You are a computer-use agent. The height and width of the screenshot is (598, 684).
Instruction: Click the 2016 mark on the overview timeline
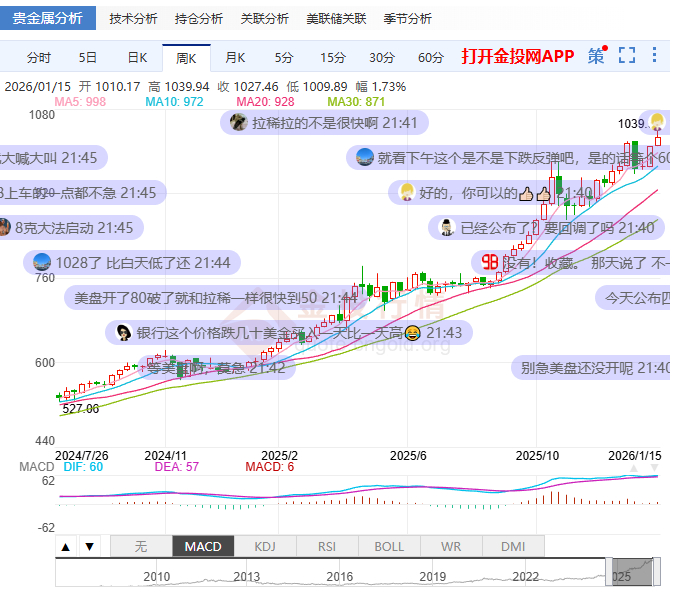[340, 577]
